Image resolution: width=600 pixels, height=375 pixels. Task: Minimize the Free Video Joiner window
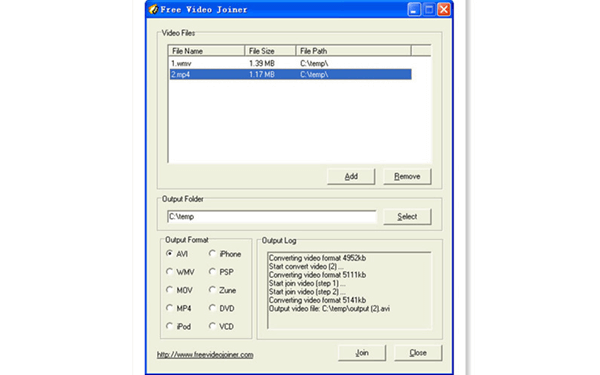tap(414, 10)
